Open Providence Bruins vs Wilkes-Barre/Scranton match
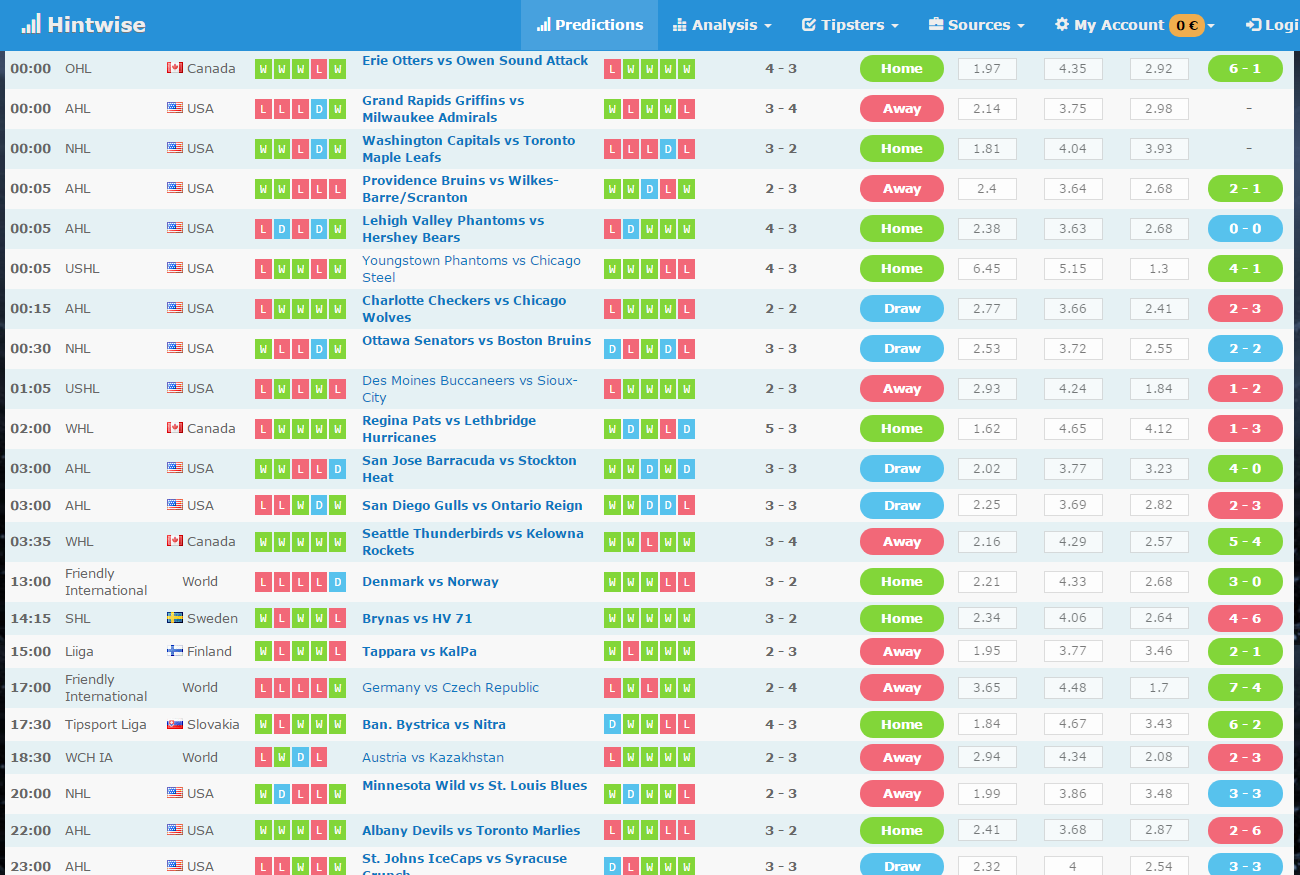Viewport: 1300px width, 875px height. point(460,189)
